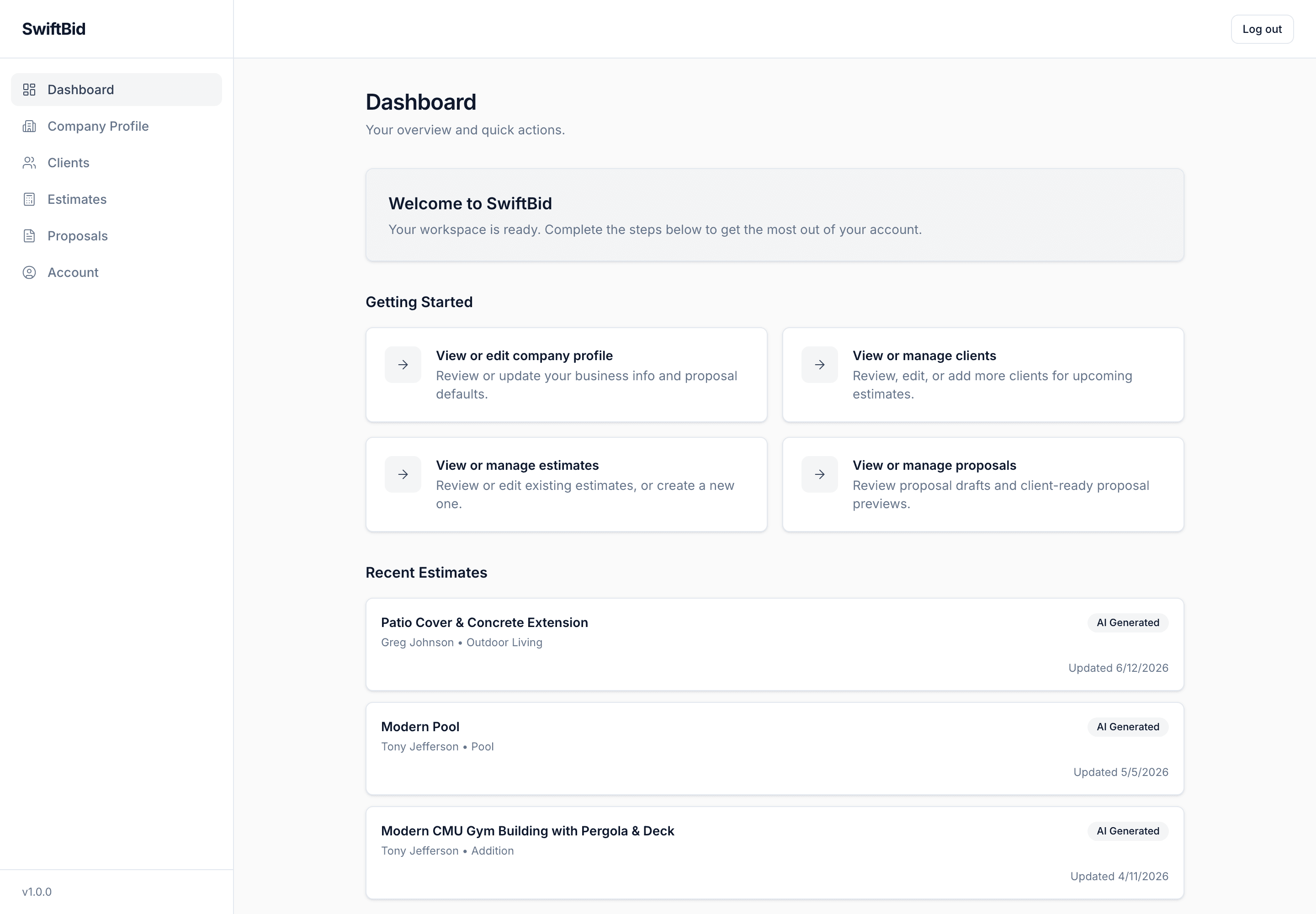
Task: Click arrow icon beside company profile card
Action: 403,365
